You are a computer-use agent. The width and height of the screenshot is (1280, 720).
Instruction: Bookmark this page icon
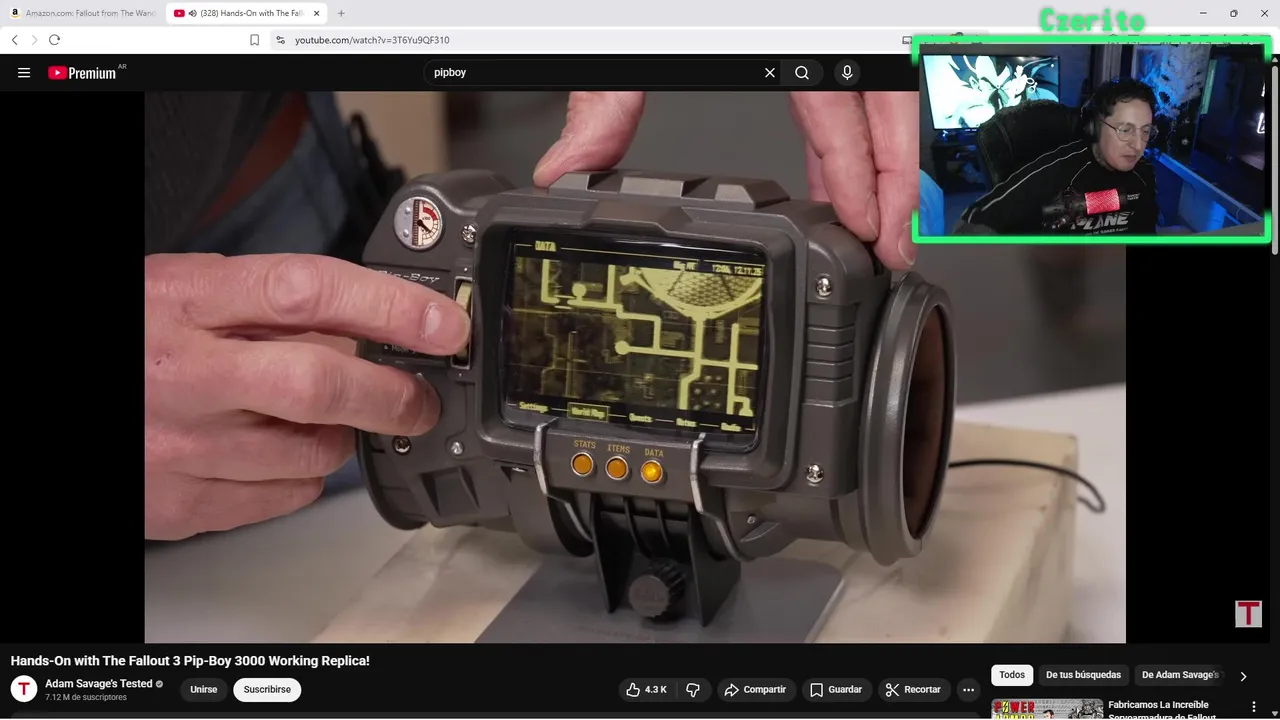pyautogui.click(x=254, y=40)
